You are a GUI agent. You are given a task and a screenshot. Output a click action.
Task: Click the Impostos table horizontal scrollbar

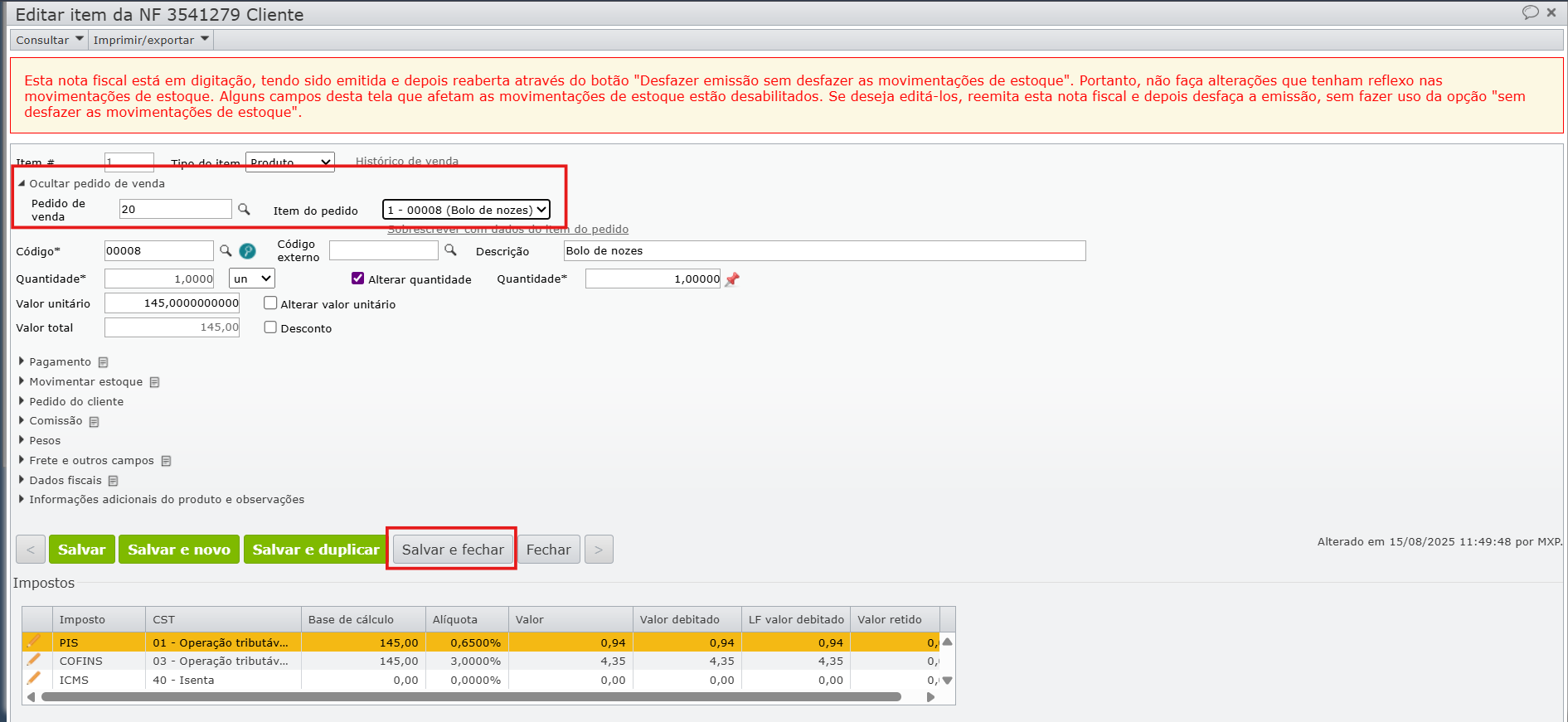(471, 697)
